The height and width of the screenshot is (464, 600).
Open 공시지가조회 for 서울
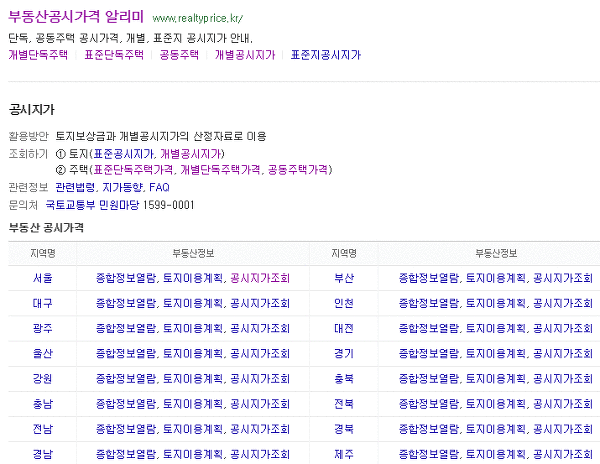point(260,278)
